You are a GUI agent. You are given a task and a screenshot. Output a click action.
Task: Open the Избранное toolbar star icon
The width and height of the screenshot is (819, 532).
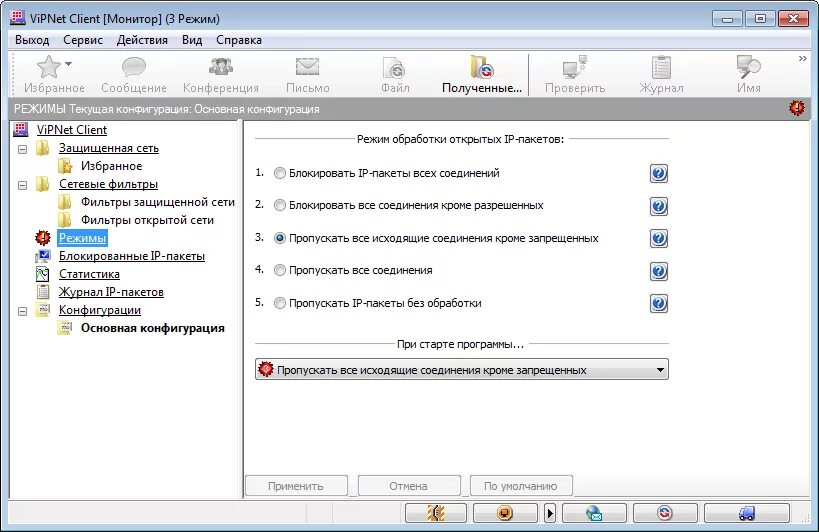click(x=49, y=67)
